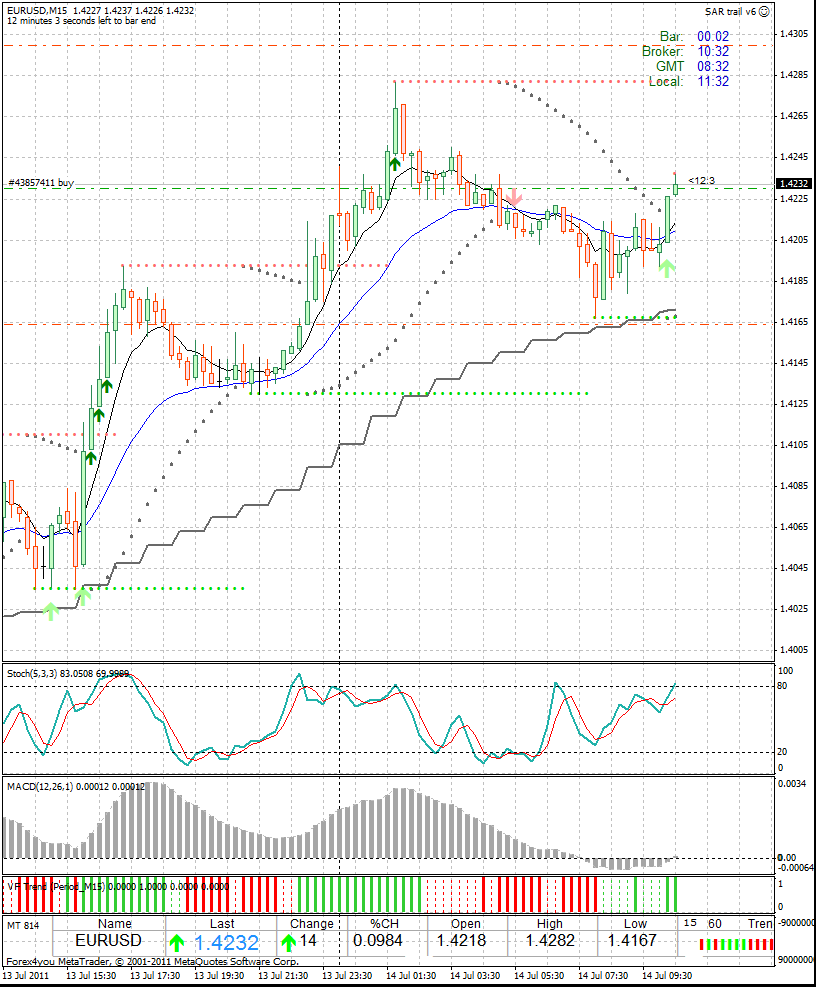The height and width of the screenshot is (987, 816).
Task: Click the 14 Jul 07:30 time axis label
Action: pos(603,976)
